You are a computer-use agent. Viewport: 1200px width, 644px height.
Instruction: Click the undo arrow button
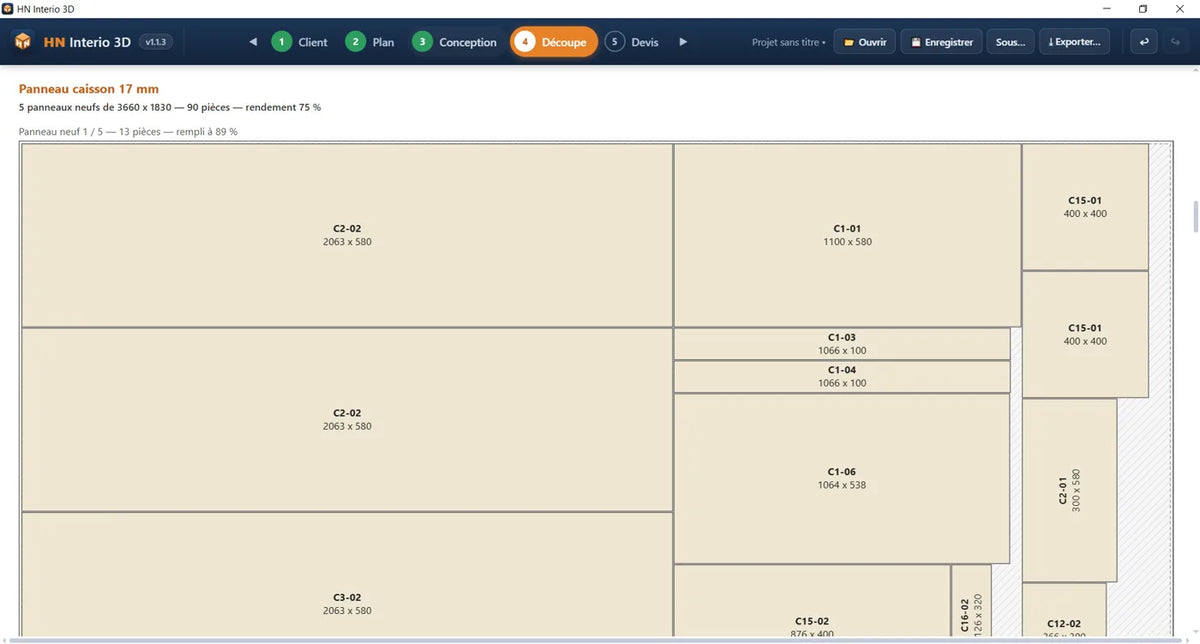click(x=1144, y=42)
